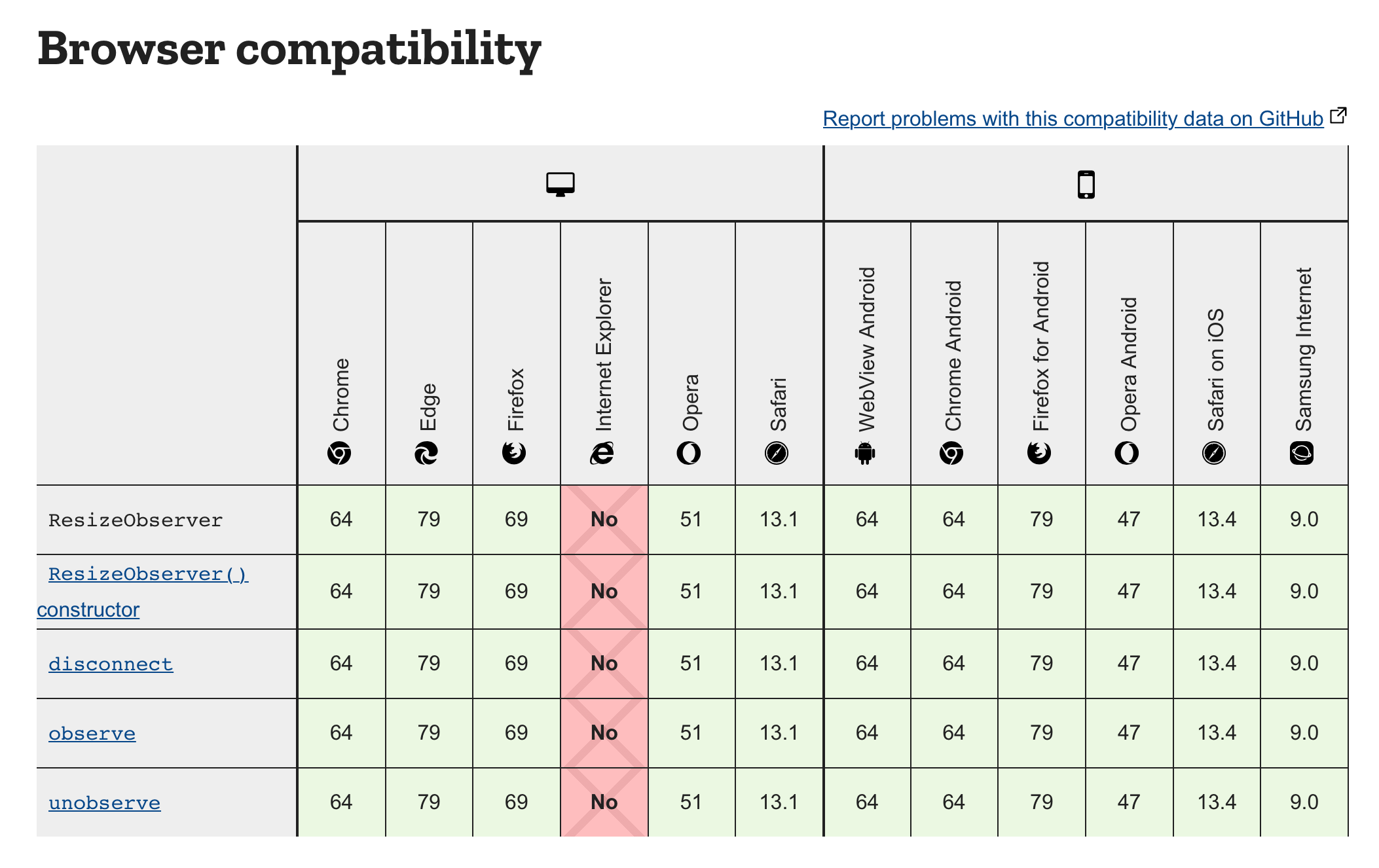
Task: Open Report problems on GitHub link
Action: point(1073,118)
